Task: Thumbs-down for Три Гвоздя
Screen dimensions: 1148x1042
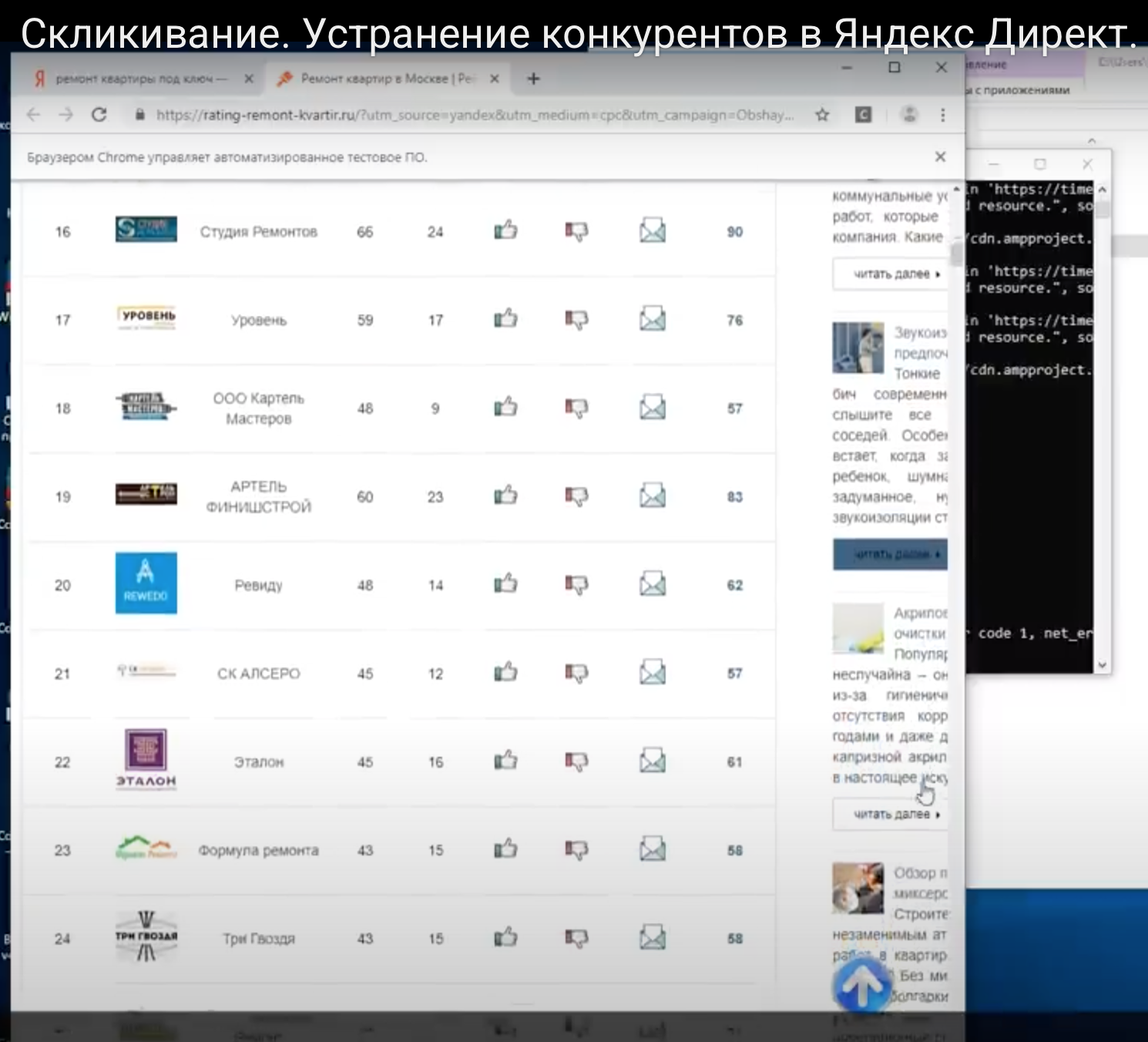Action: click(576, 939)
